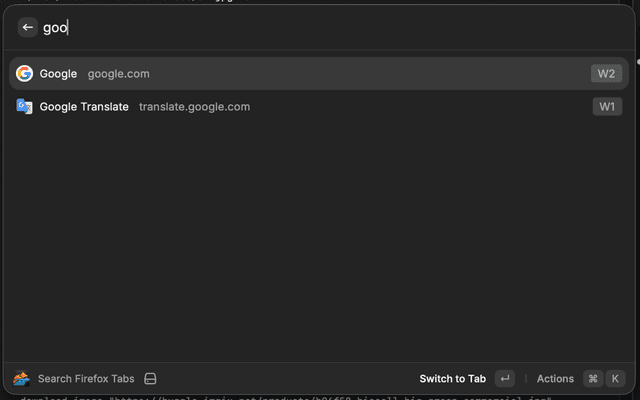
Task: Click the K key badge
Action: point(615,379)
